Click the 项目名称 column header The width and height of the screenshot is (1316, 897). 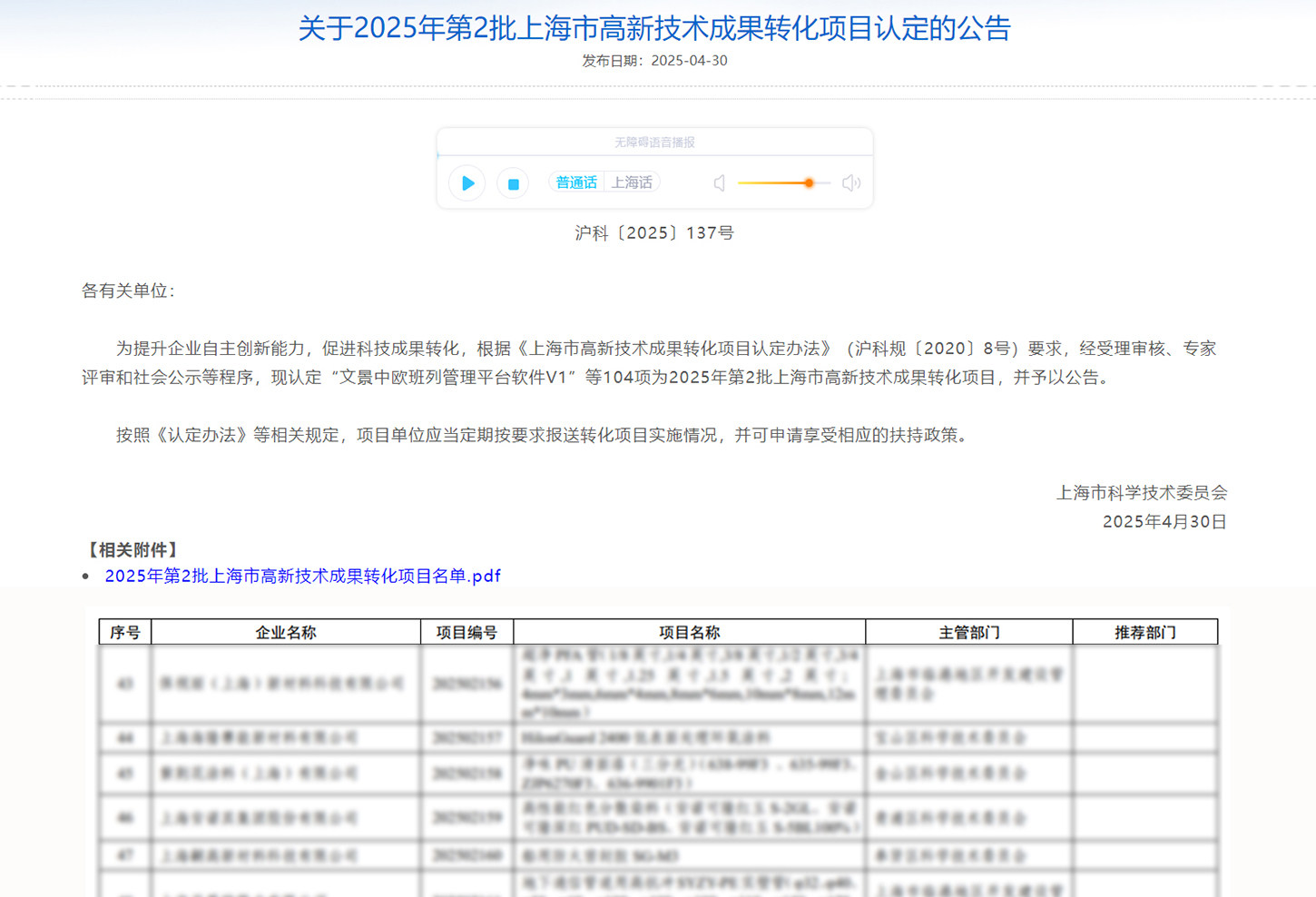[x=689, y=632]
